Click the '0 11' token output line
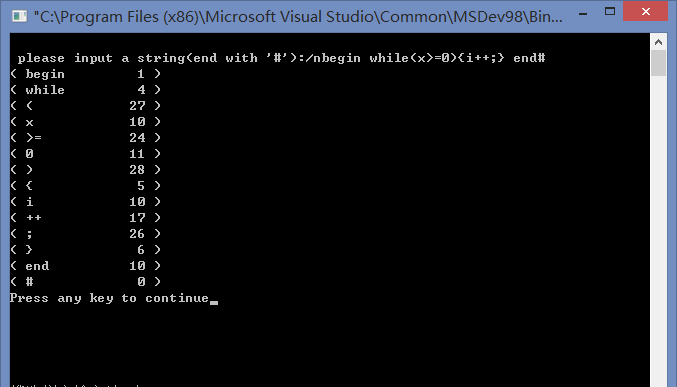 click(x=85, y=154)
